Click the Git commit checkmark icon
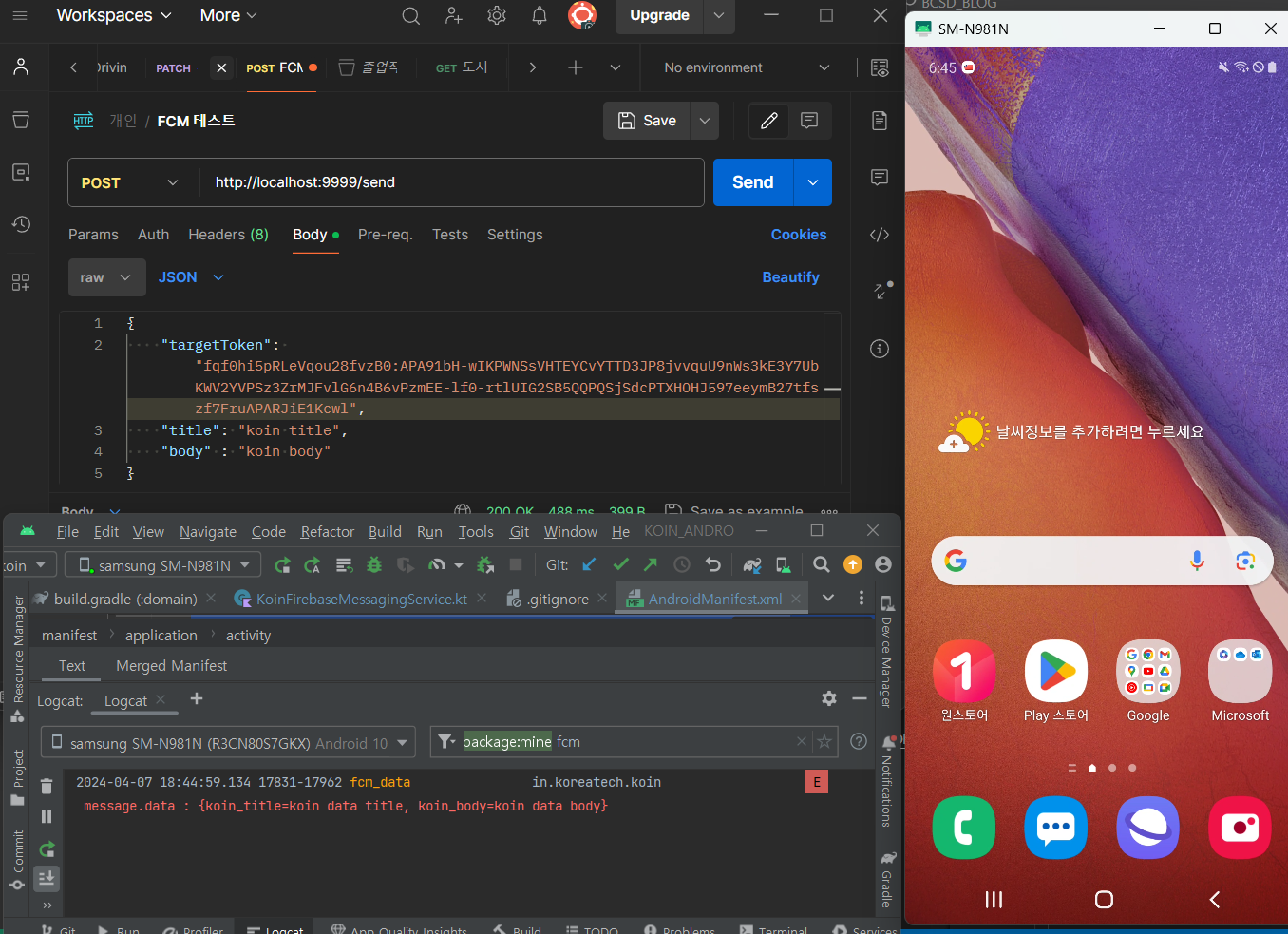The width and height of the screenshot is (1288, 934). tap(620, 565)
